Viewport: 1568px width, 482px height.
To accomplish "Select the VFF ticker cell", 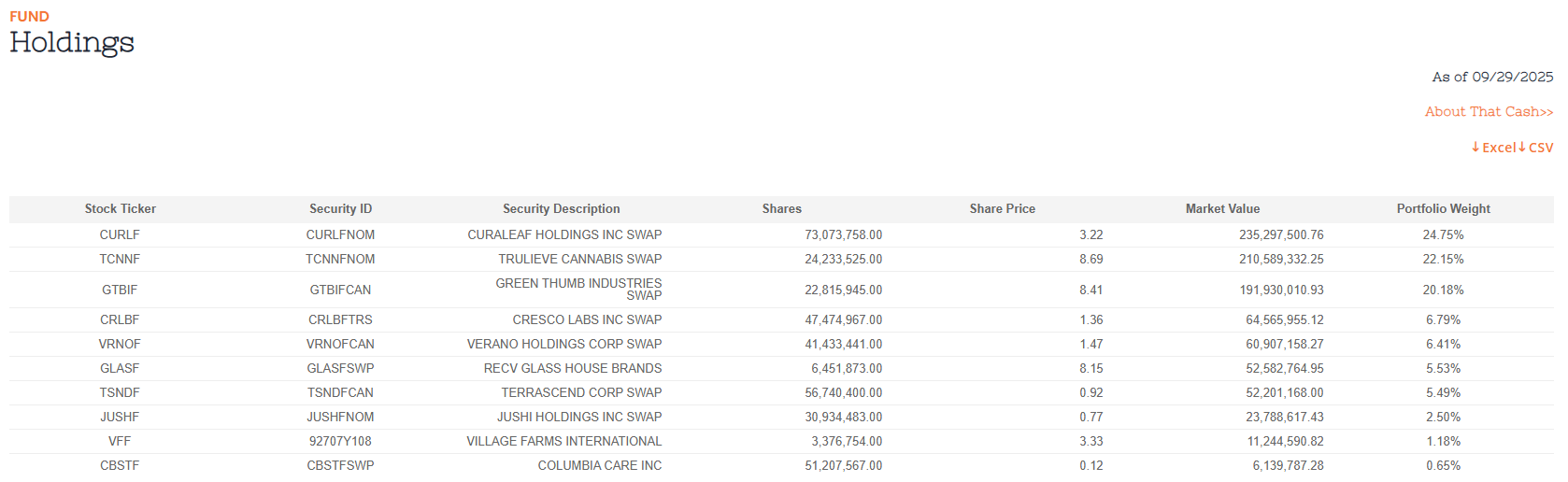I will 120,442.
